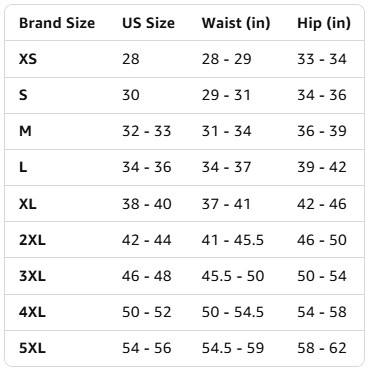Click hip measurement 58 - 62
The width and height of the screenshot is (368, 369).
[322, 348]
